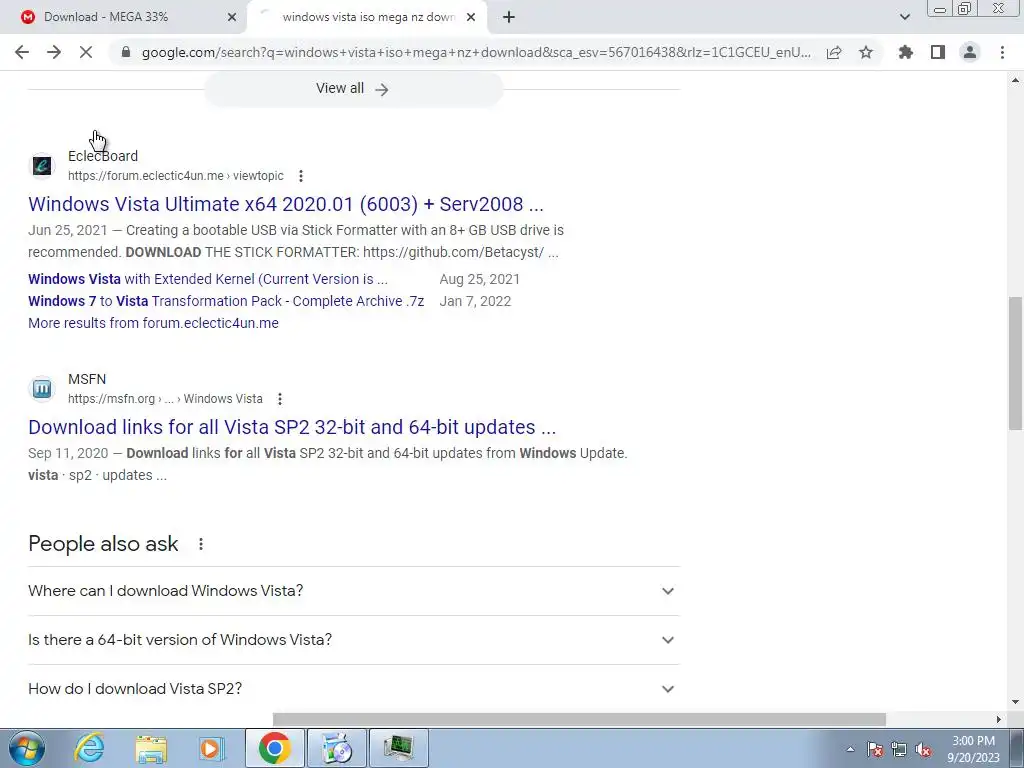Launch Internet Explorer from the taskbar
The image size is (1024, 768).
click(x=89, y=748)
